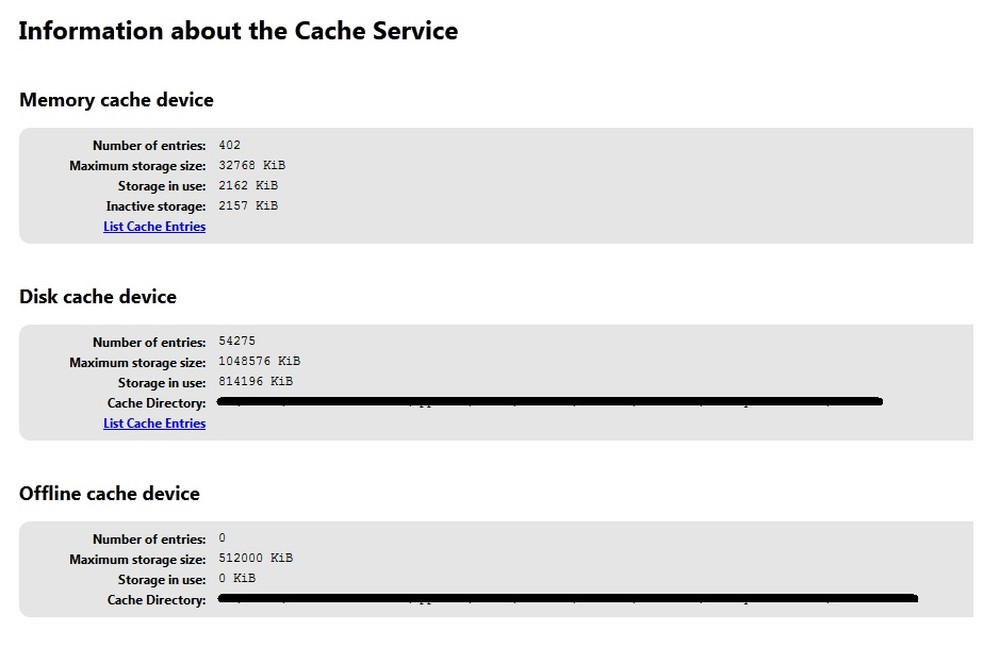The width and height of the screenshot is (984, 647).
Task: Click the 'Inactive storage:' label
Action: coord(156,206)
